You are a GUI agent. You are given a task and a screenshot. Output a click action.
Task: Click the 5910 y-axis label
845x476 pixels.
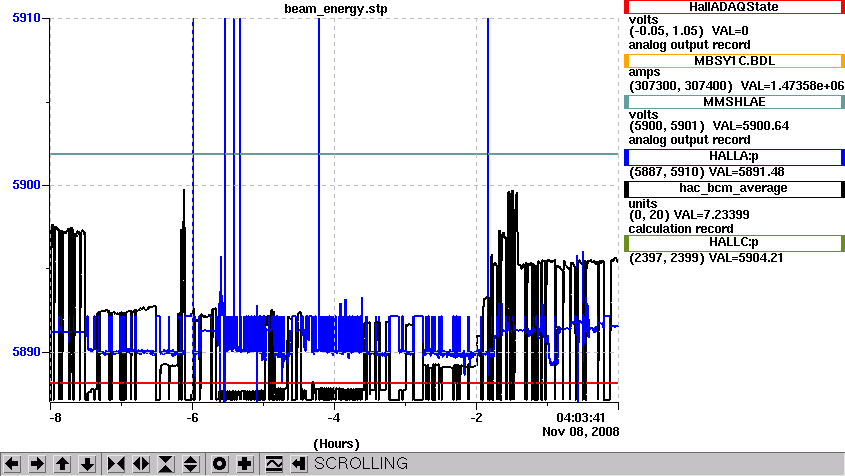[26, 18]
